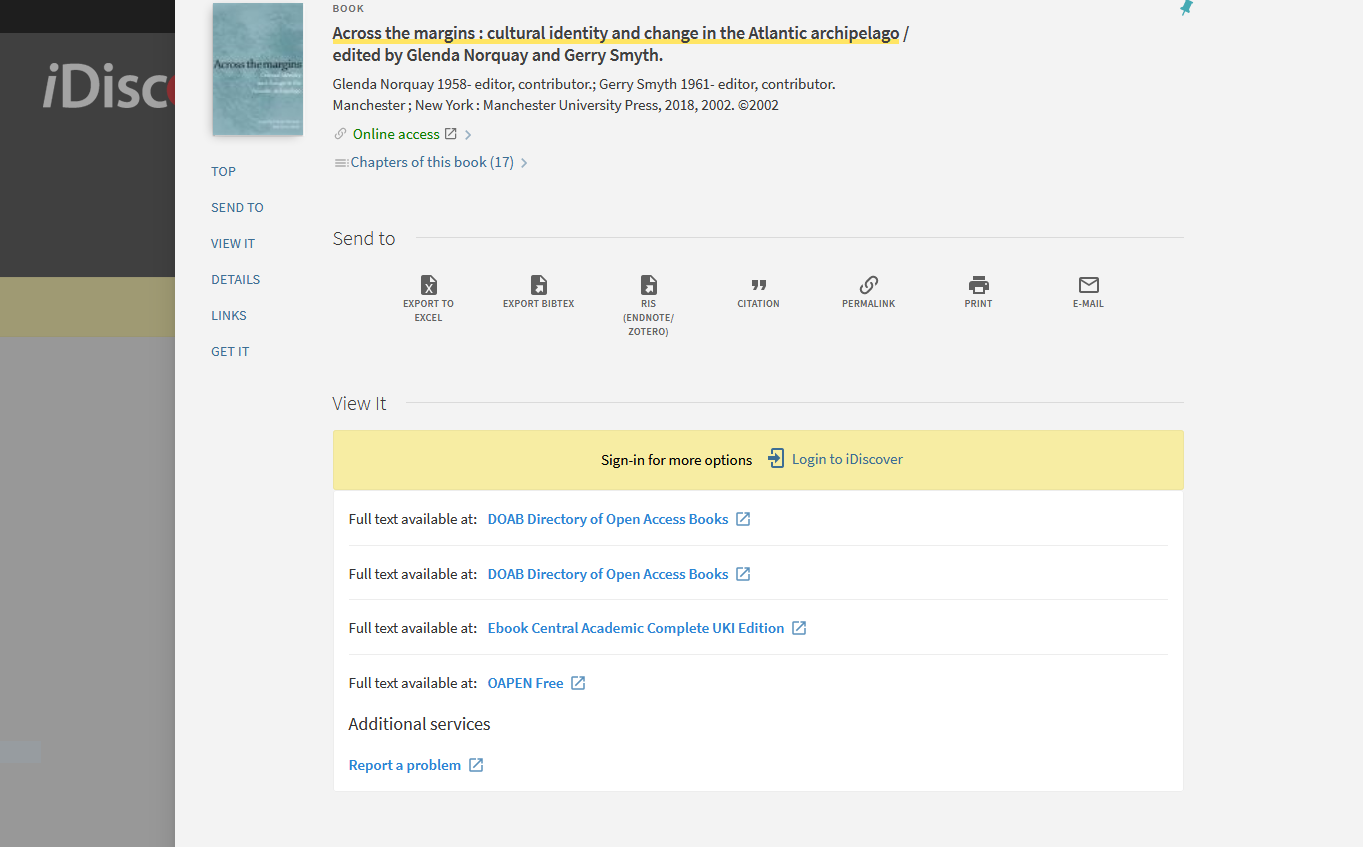Image resolution: width=1363 pixels, height=847 pixels.
Task: Click the chapters list icon before Chapters of this book
Action: coord(340,161)
